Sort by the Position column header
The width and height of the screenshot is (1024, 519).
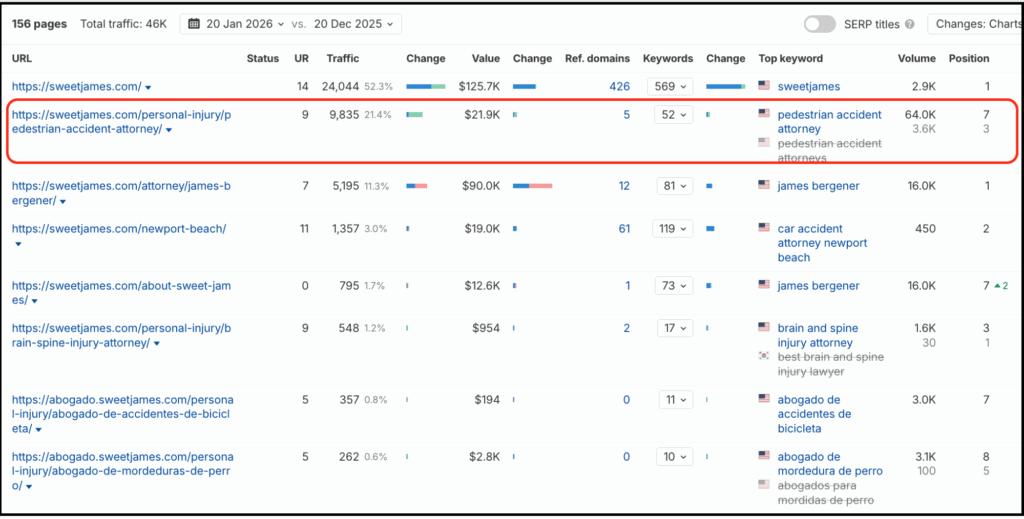(x=969, y=58)
